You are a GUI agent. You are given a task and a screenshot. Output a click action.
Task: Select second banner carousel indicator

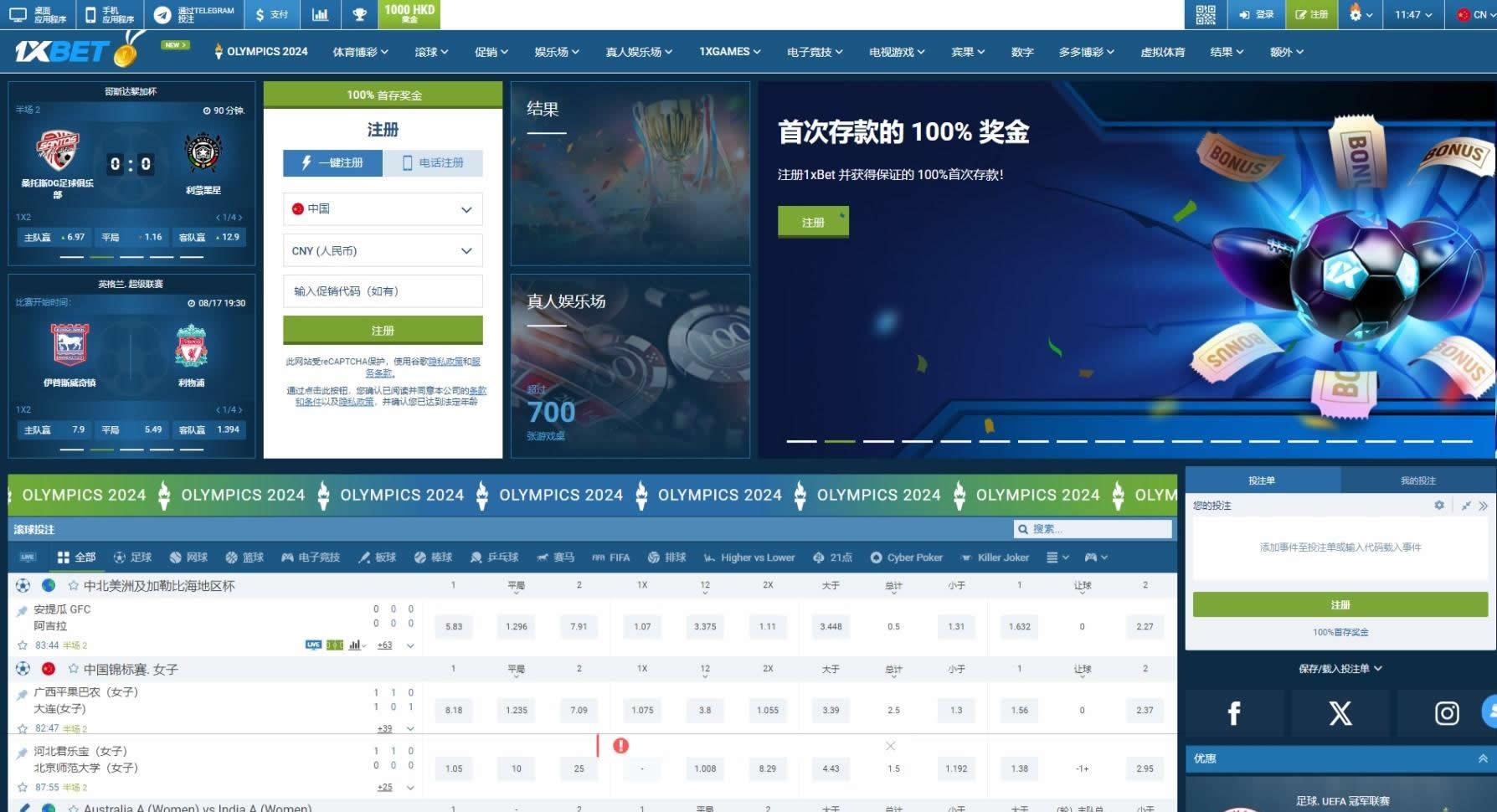point(840,441)
